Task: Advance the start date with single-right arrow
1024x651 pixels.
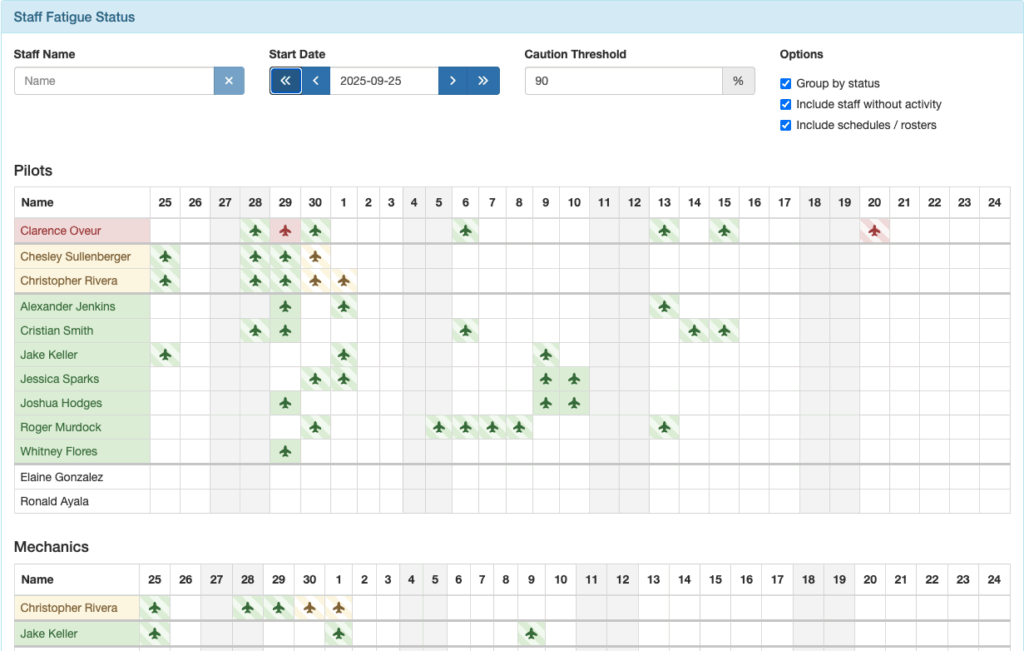Action: (x=453, y=81)
